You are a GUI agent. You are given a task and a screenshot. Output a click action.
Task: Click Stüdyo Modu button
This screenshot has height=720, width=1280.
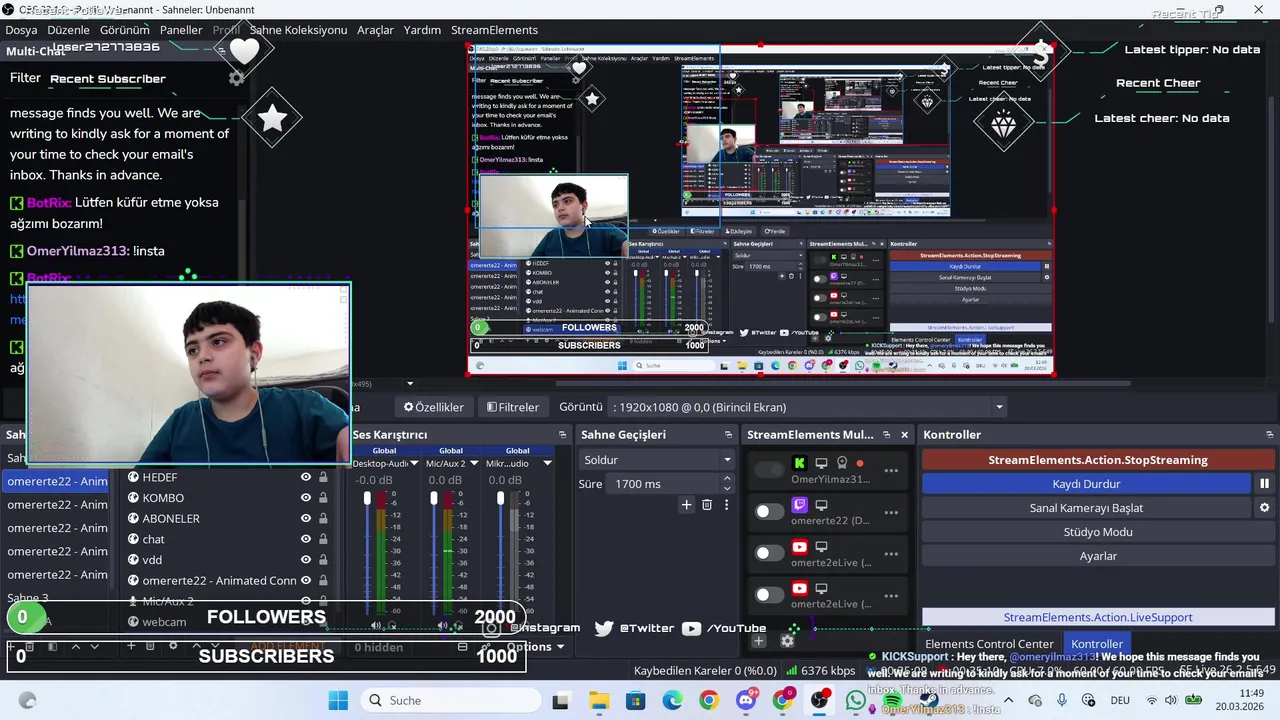(x=1098, y=532)
